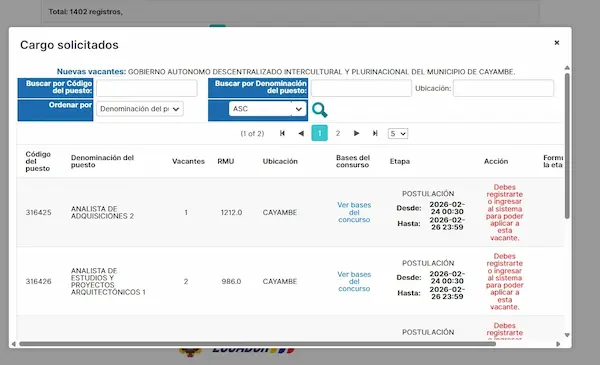Click the Acción column header

click(x=496, y=161)
